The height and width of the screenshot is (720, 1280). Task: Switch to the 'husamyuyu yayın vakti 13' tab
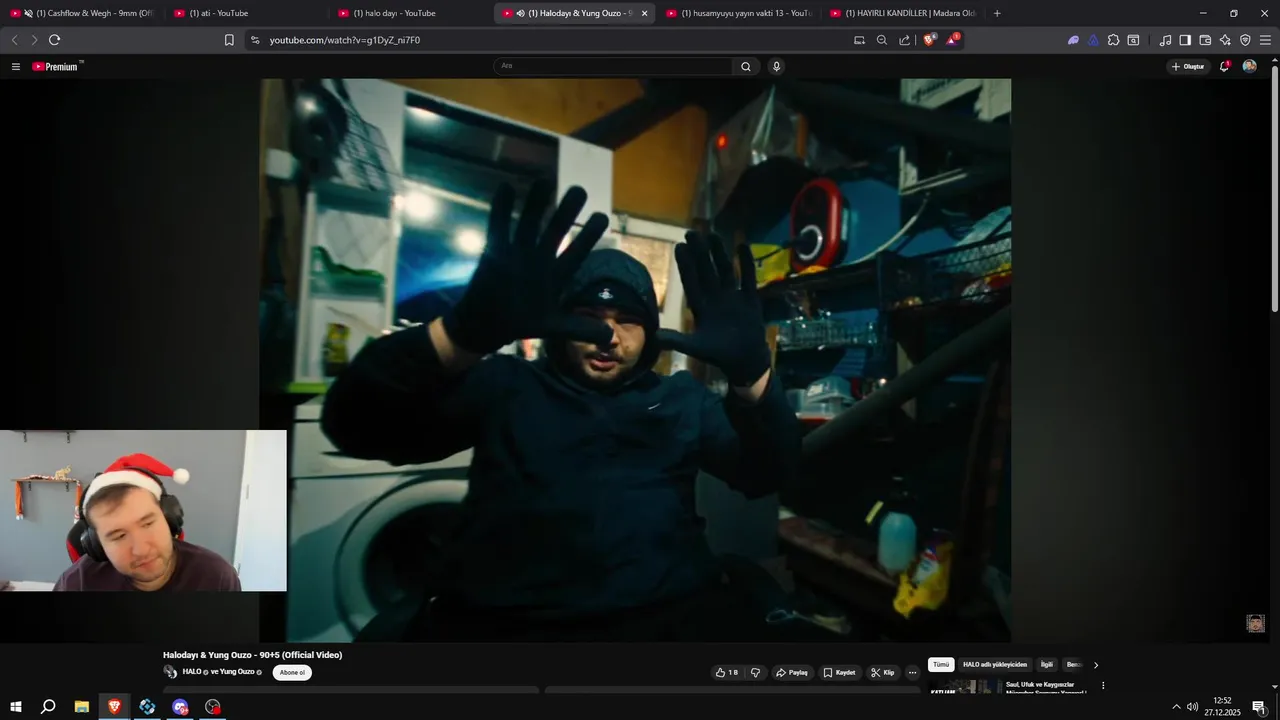(738, 13)
